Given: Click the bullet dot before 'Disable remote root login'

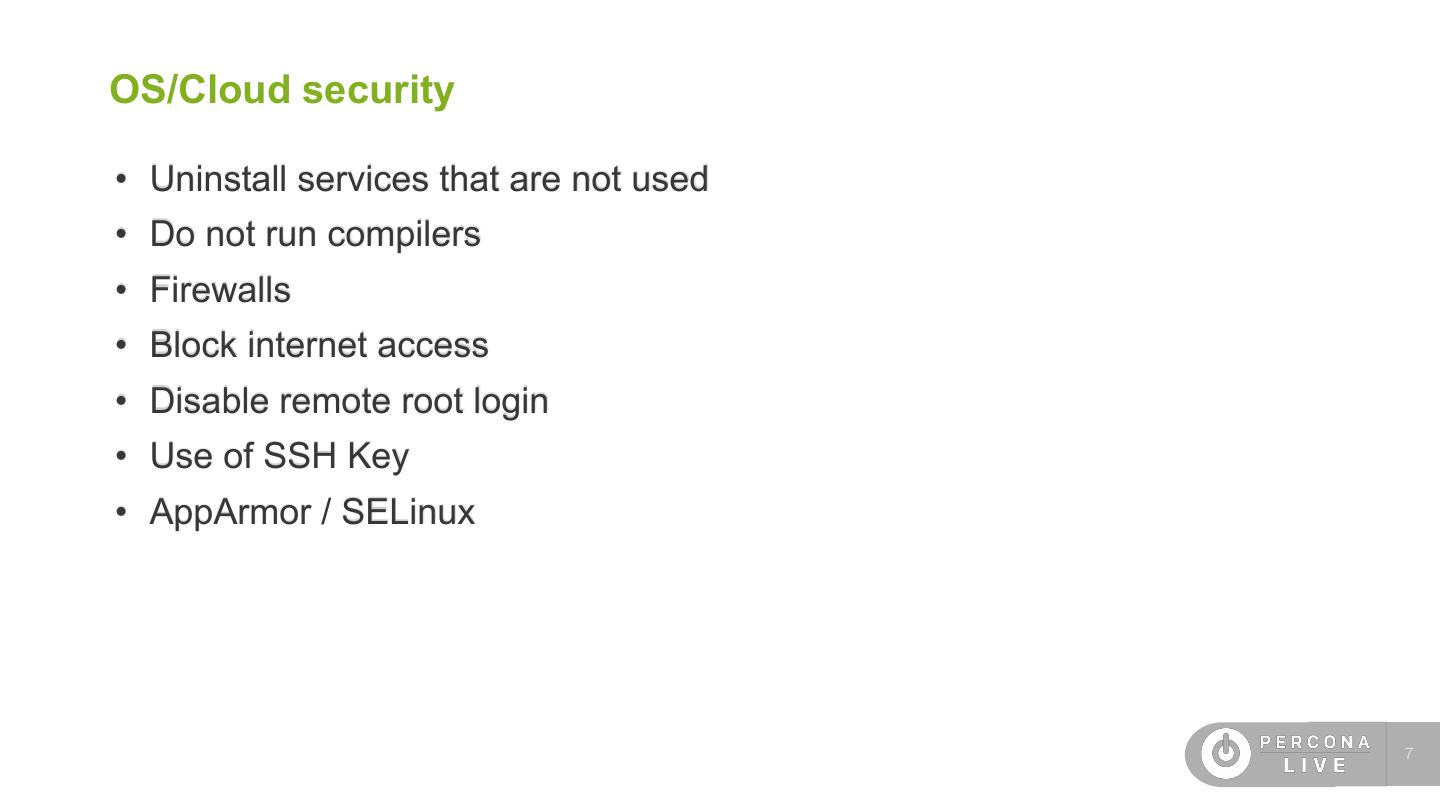Looking at the screenshot, I should pyautogui.click(x=122, y=402).
